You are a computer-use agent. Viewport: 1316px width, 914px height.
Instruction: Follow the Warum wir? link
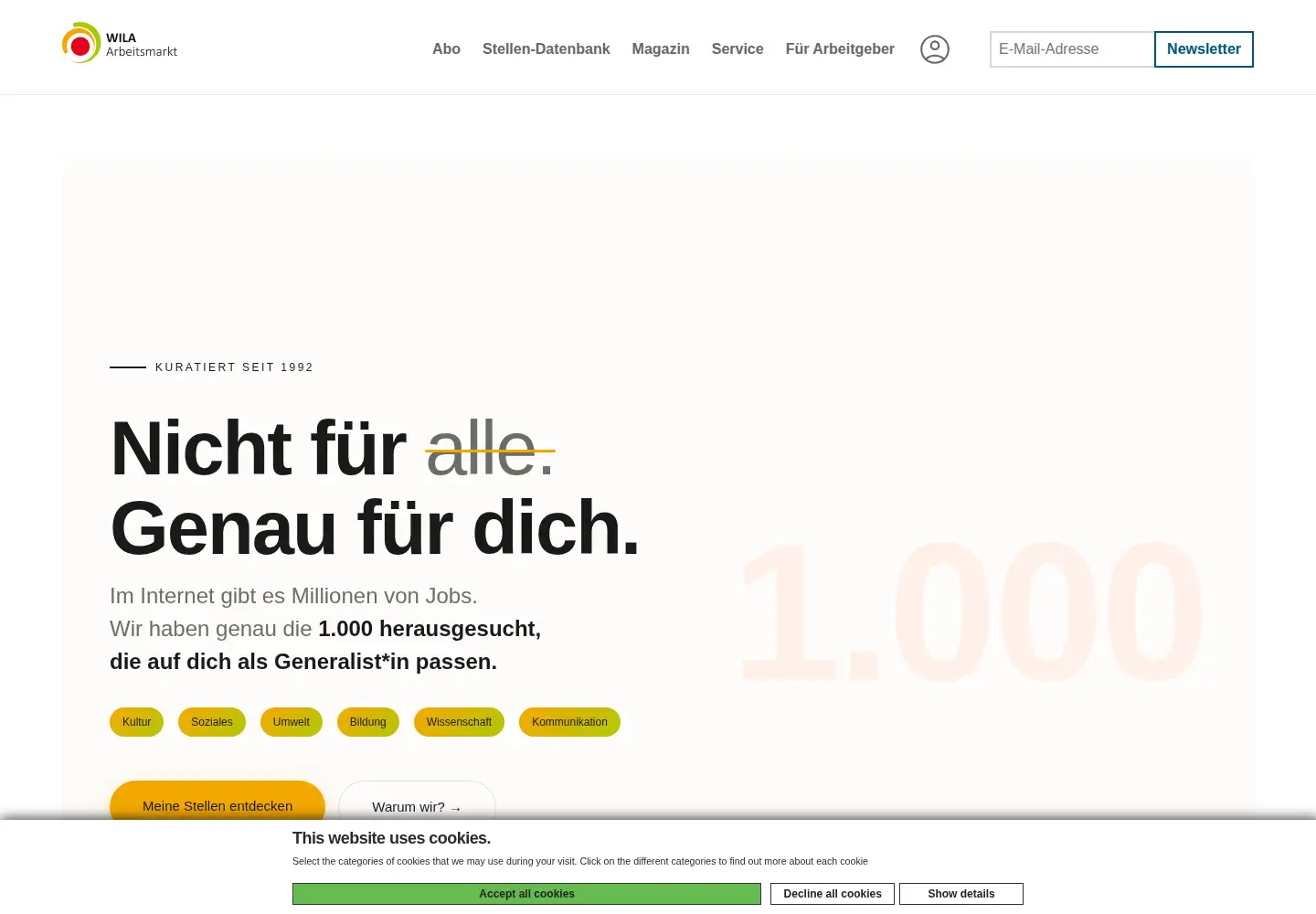pyautogui.click(x=417, y=802)
